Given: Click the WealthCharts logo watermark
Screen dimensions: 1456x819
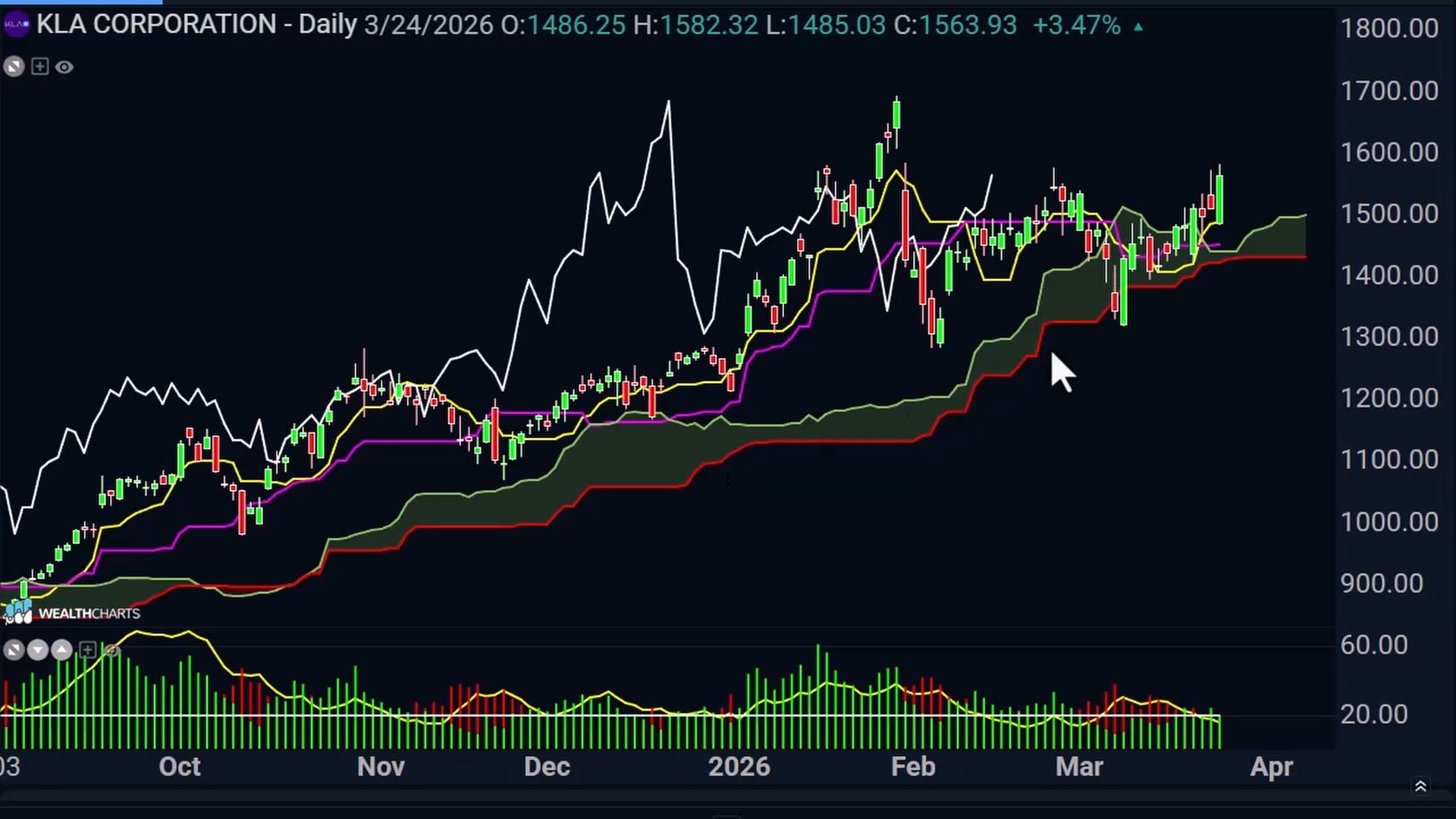Looking at the screenshot, I should click(x=73, y=613).
